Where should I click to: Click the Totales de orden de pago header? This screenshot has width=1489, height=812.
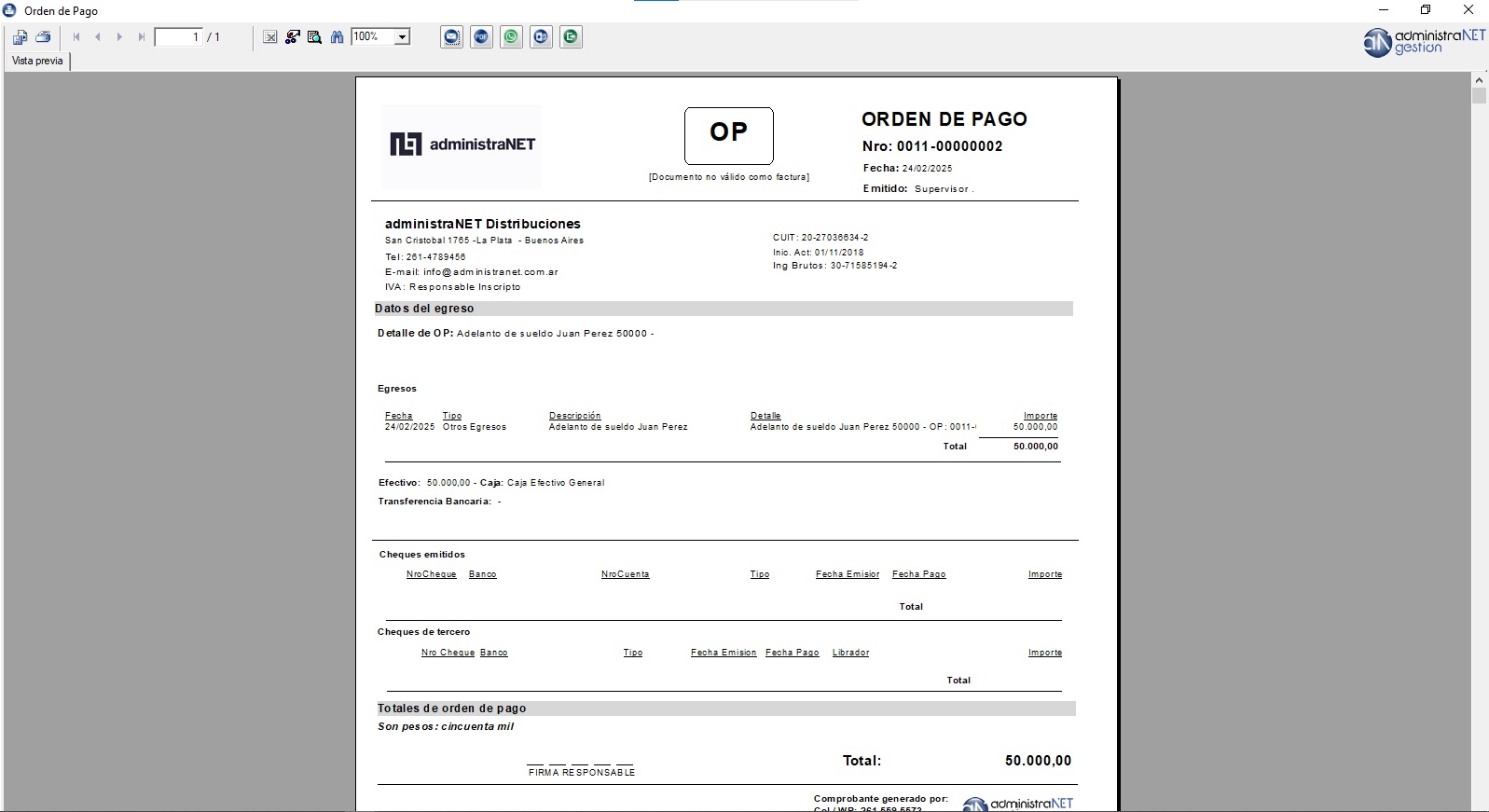pos(726,709)
